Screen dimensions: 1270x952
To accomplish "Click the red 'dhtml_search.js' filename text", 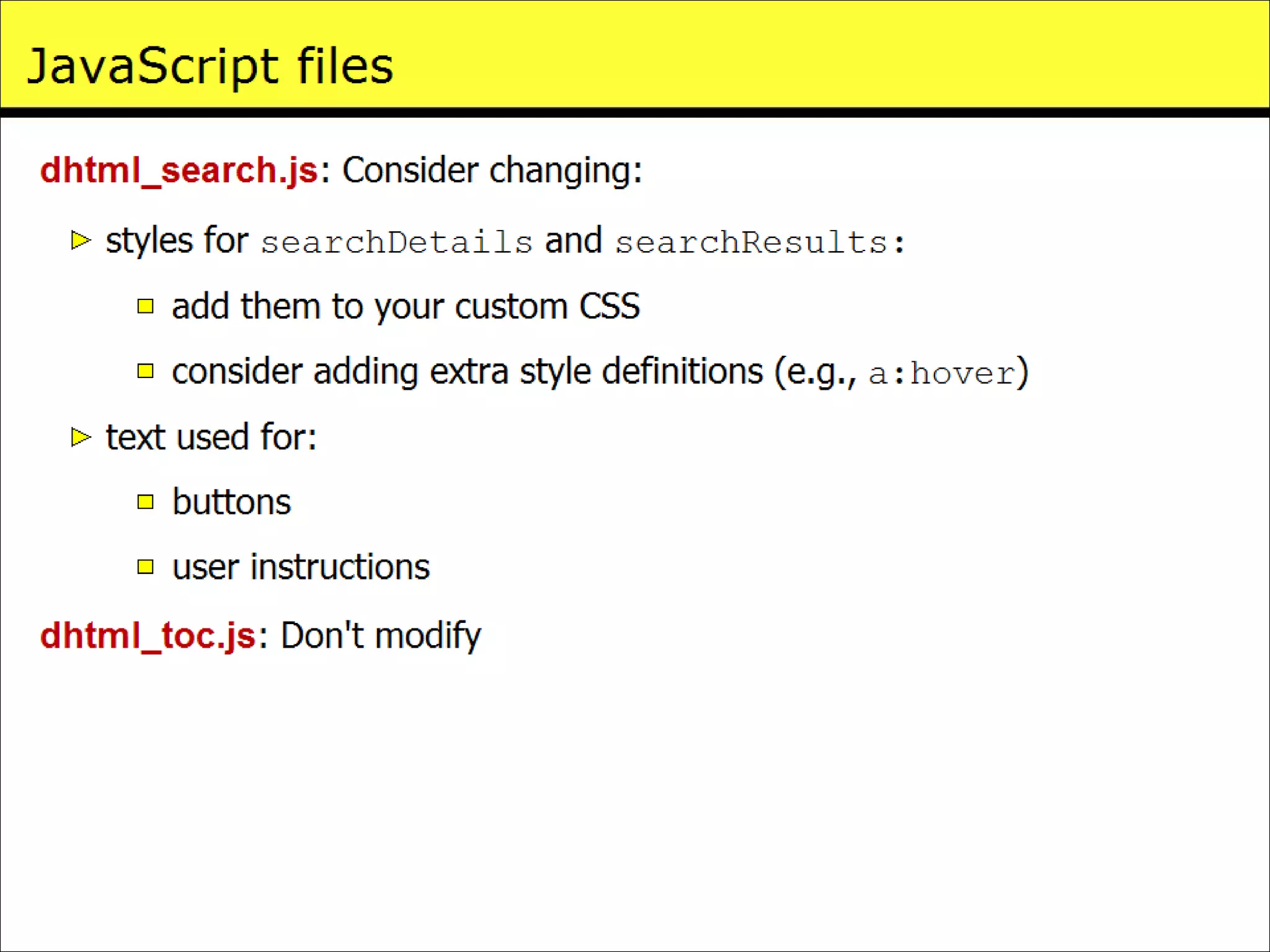I will 179,170.
